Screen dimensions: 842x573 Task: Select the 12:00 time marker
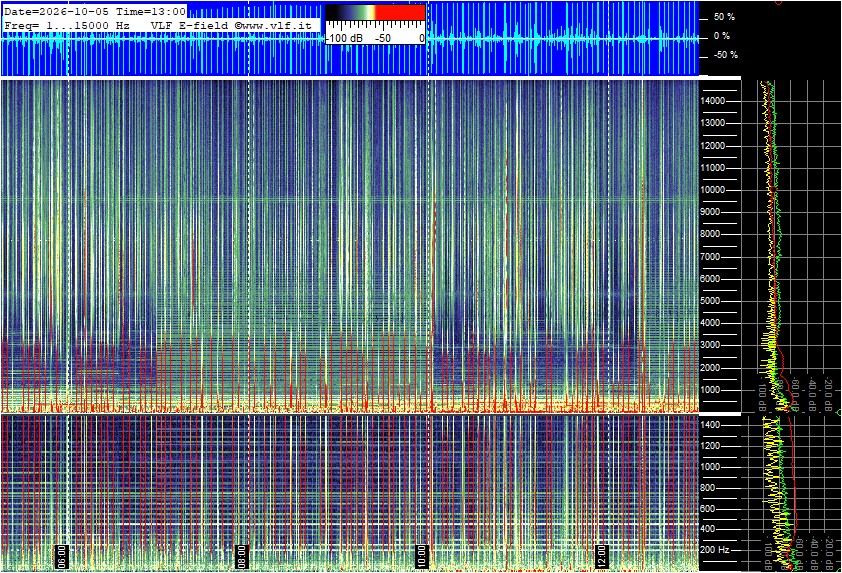(601, 556)
